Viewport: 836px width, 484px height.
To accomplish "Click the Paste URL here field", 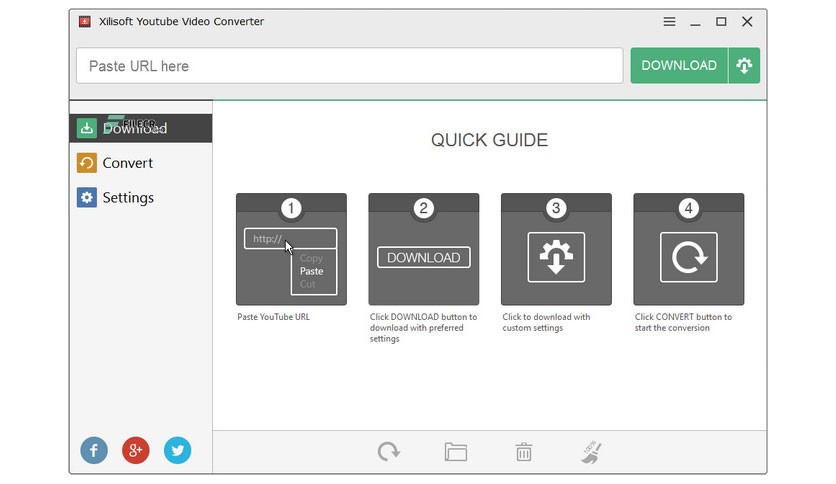I will pos(349,66).
